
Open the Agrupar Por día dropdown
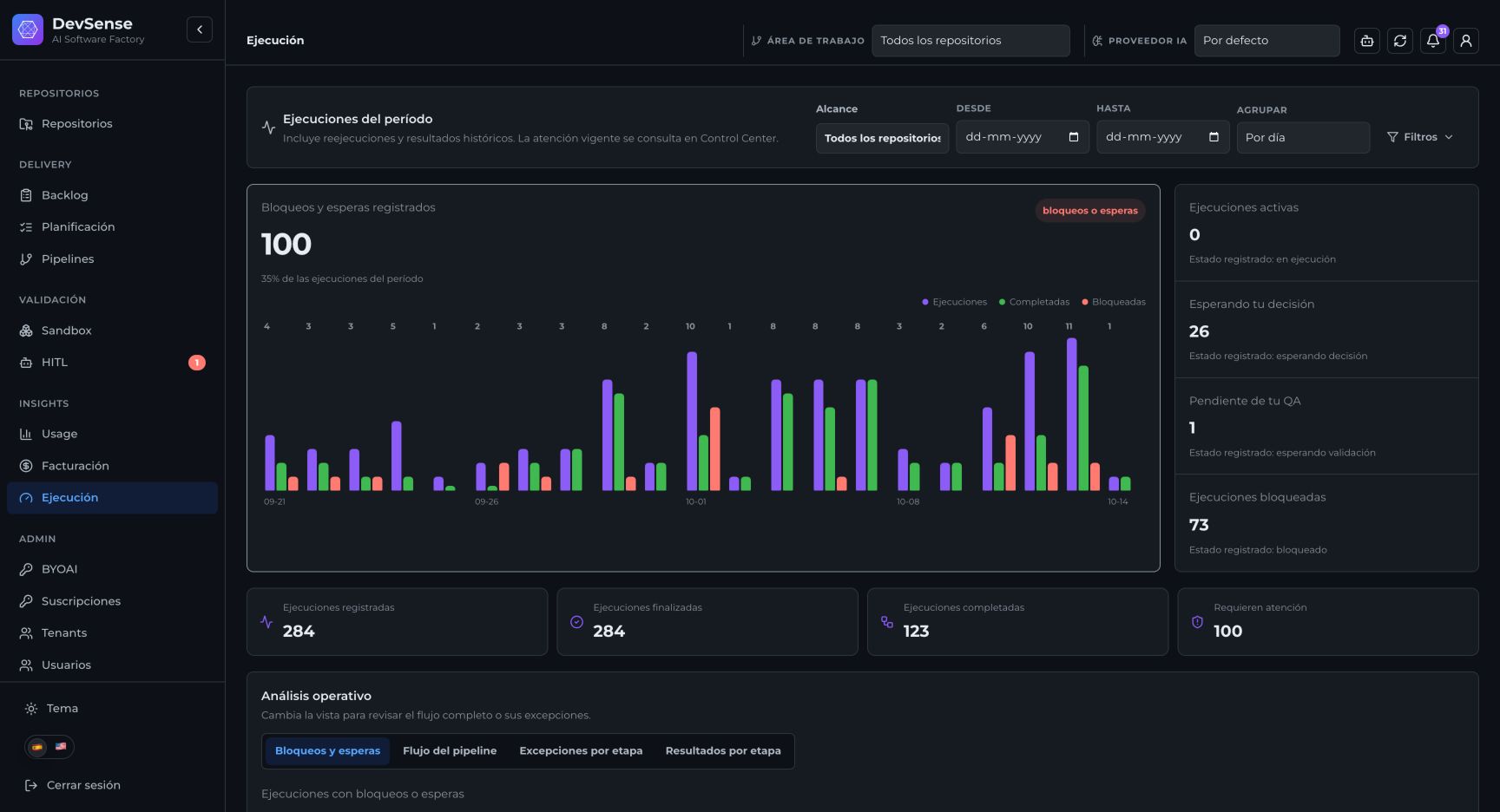(1303, 137)
